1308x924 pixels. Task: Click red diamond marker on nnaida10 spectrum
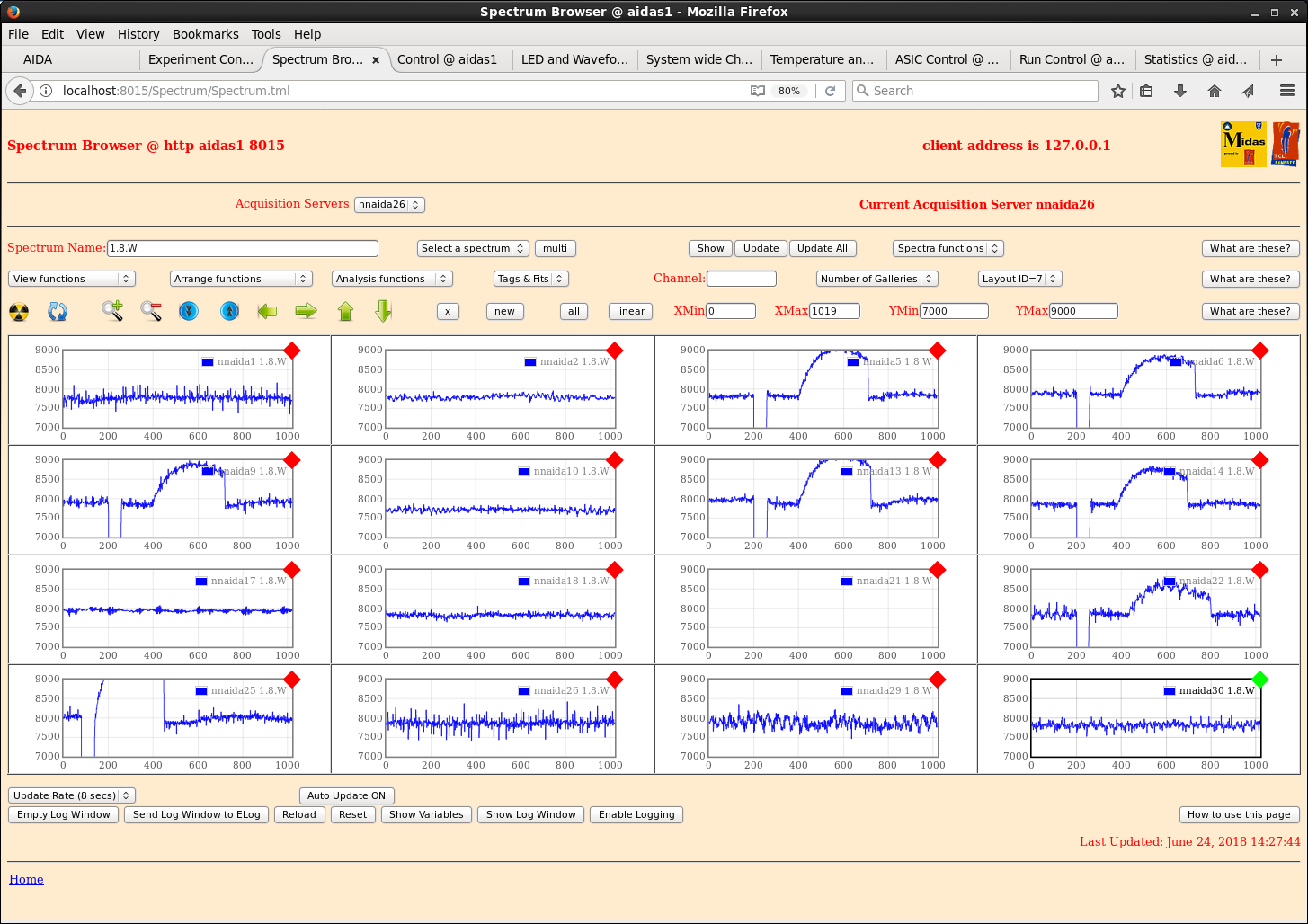click(615, 460)
